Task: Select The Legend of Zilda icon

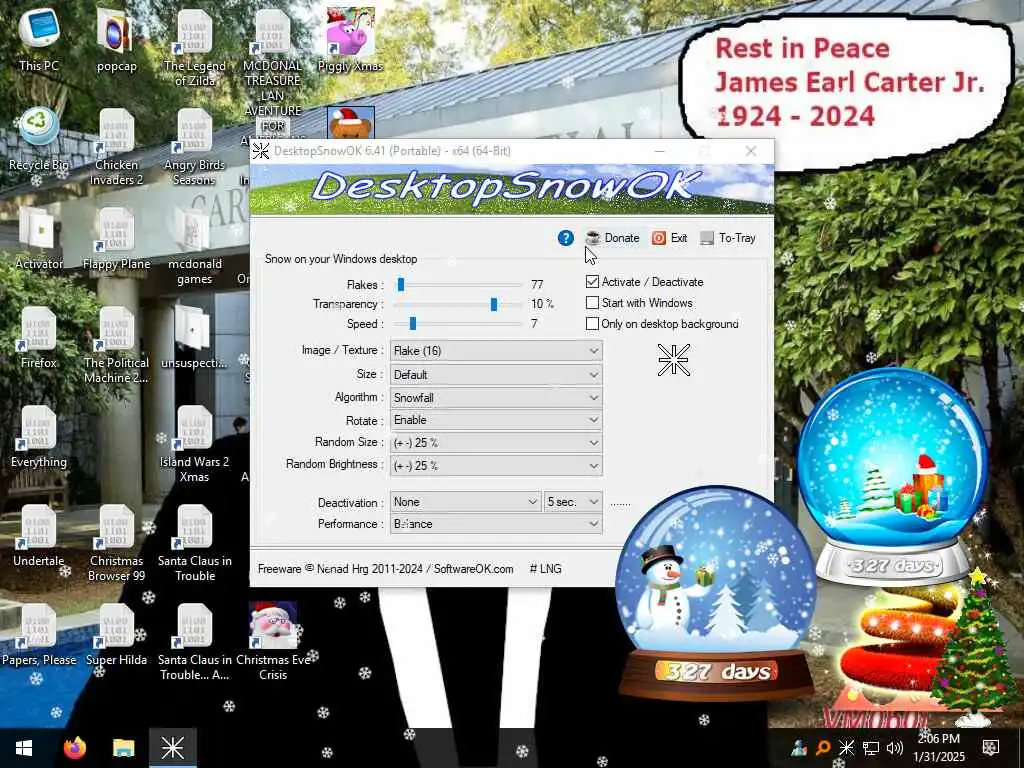Action: click(195, 48)
